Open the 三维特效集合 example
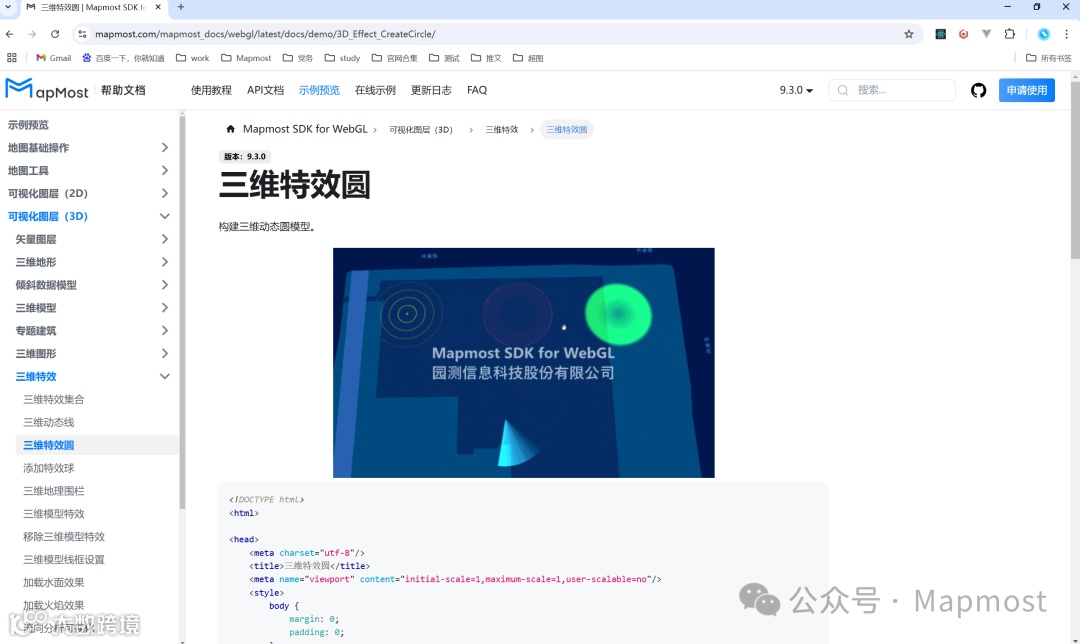This screenshot has height=644, width=1080. tap(54, 399)
